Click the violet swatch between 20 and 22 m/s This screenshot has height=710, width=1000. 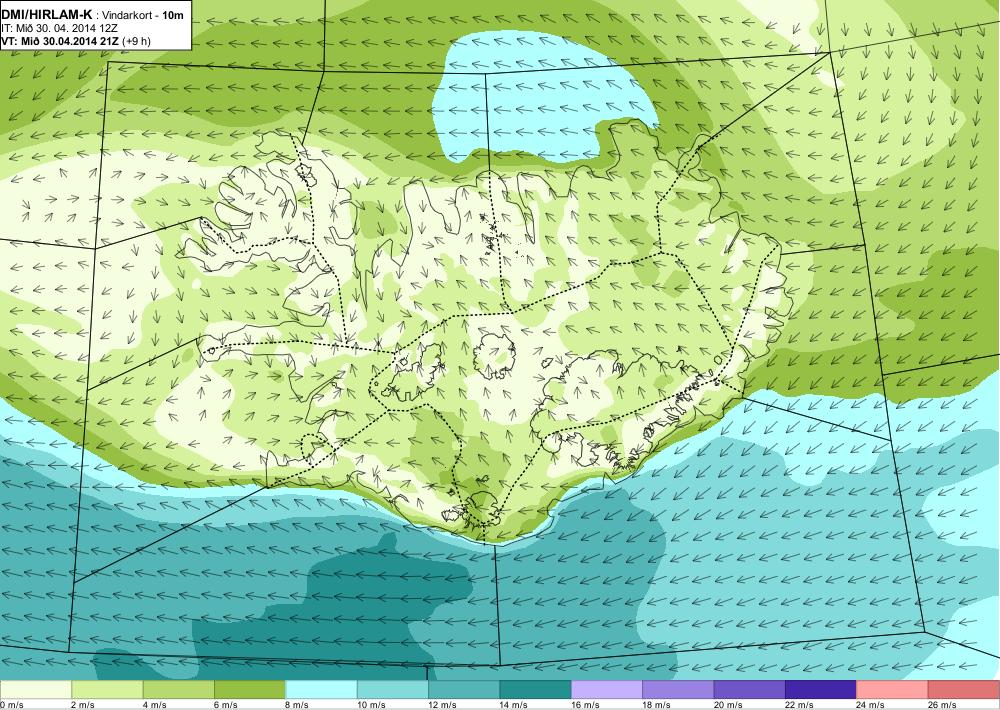750,690
